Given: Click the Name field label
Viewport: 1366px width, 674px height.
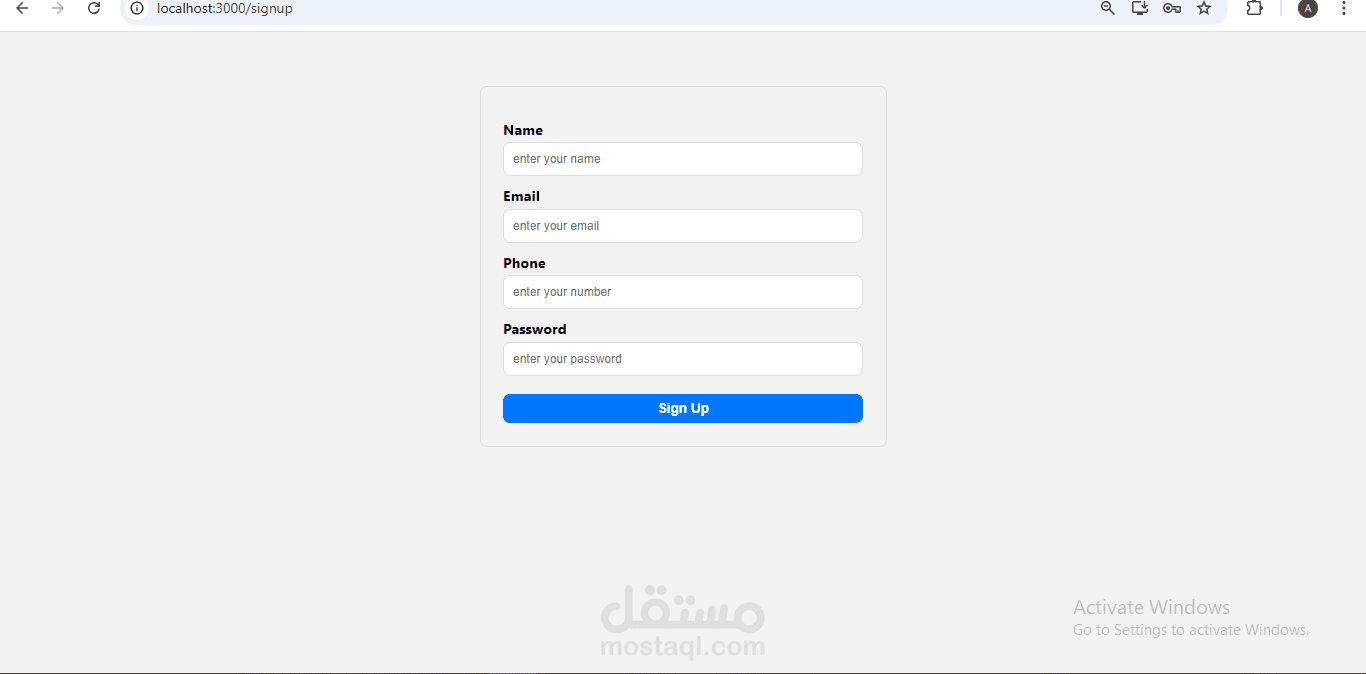Looking at the screenshot, I should [523, 130].
